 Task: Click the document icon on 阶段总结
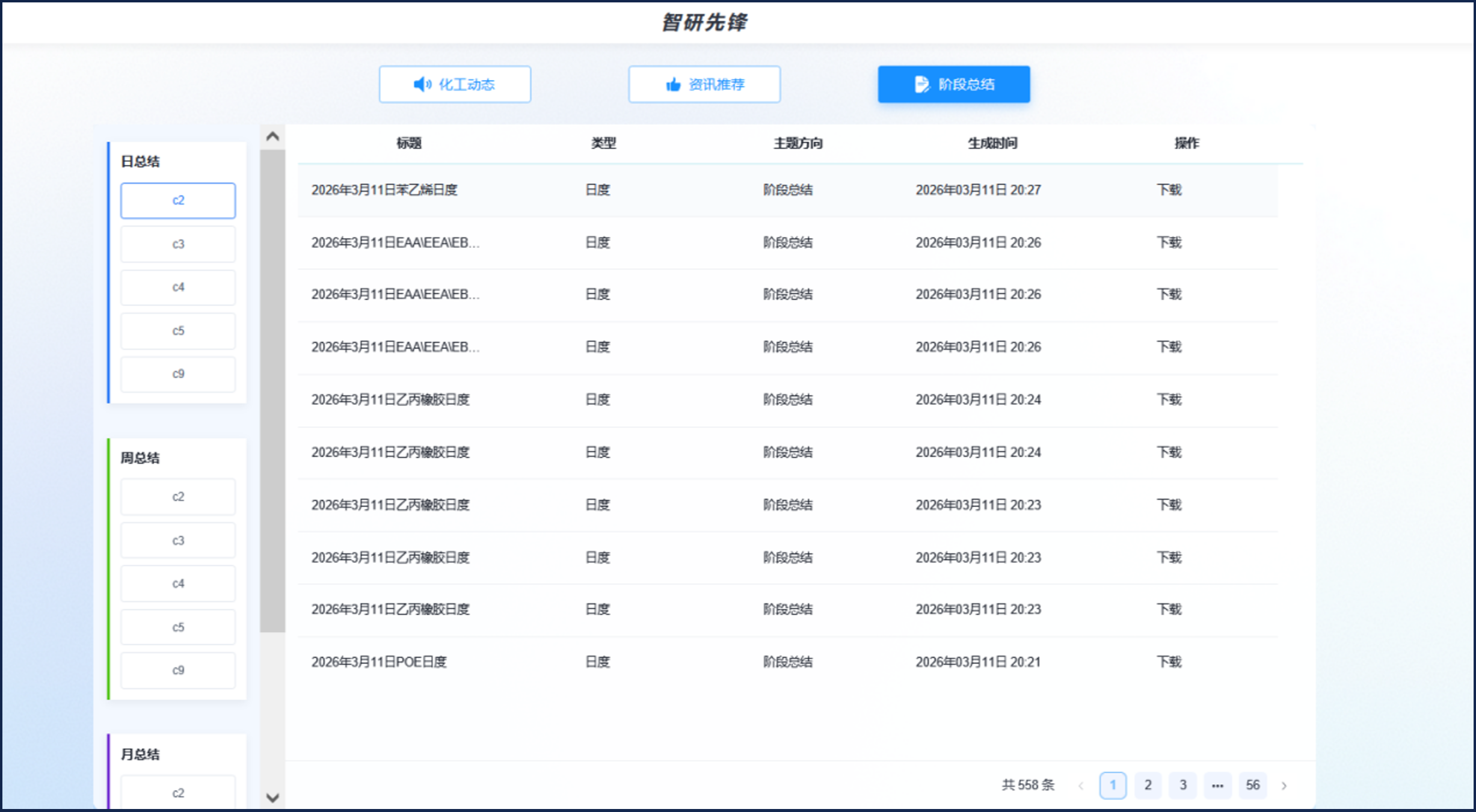pos(921,84)
